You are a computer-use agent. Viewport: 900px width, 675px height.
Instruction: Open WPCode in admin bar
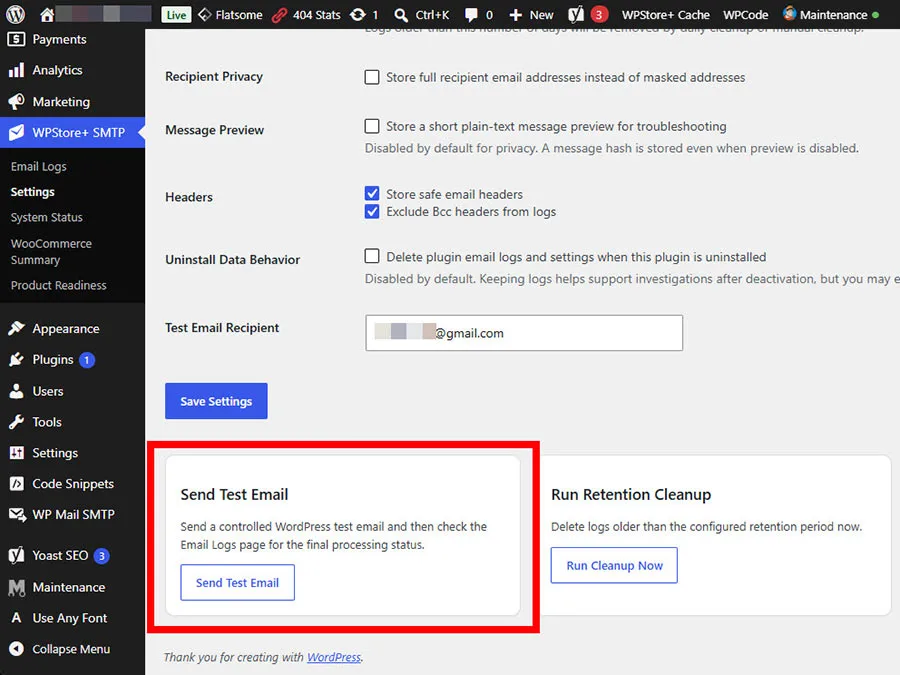[746, 15]
